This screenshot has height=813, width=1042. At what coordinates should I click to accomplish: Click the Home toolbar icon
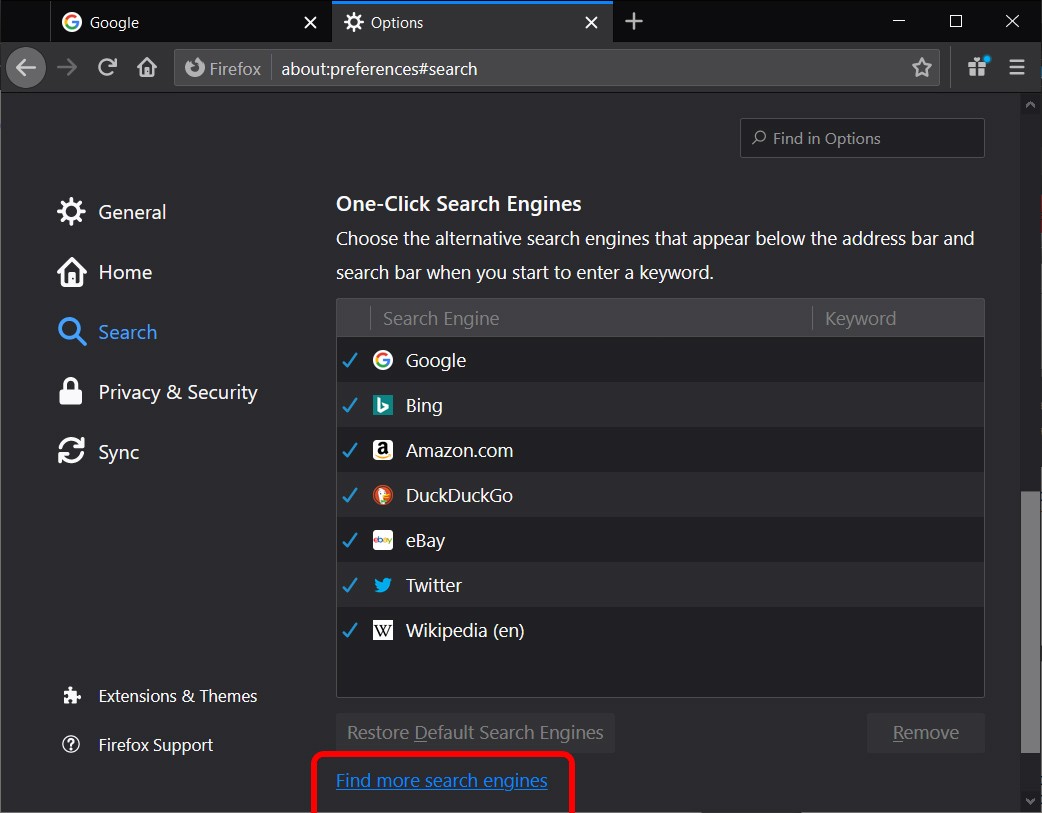tap(147, 68)
